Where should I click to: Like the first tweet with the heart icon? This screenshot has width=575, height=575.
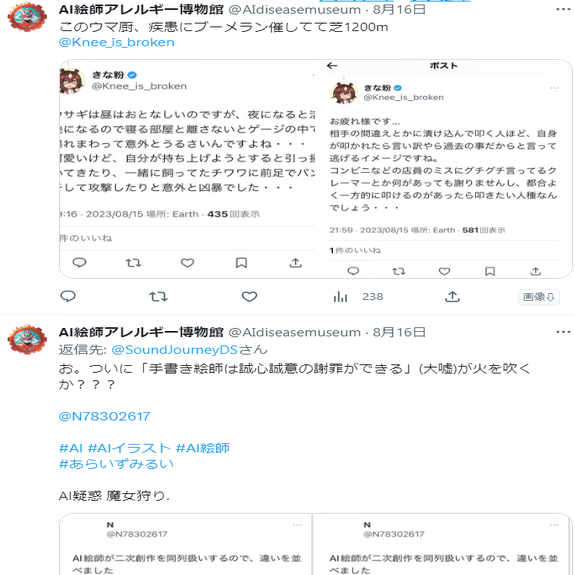tap(249, 296)
